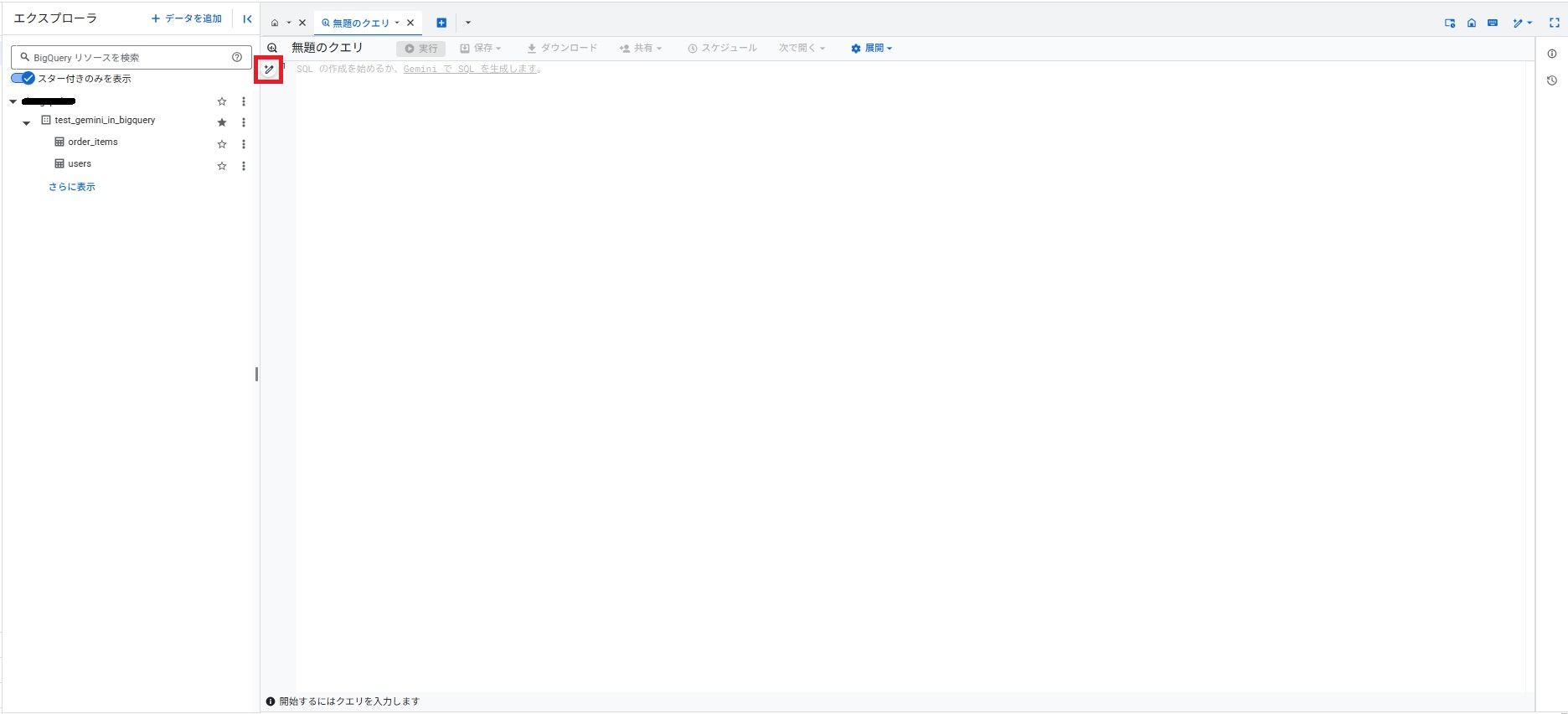The height and width of the screenshot is (714, 1568).
Task: Click the BigQuery リソースを検索 search field
Action: [x=126, y=57]
